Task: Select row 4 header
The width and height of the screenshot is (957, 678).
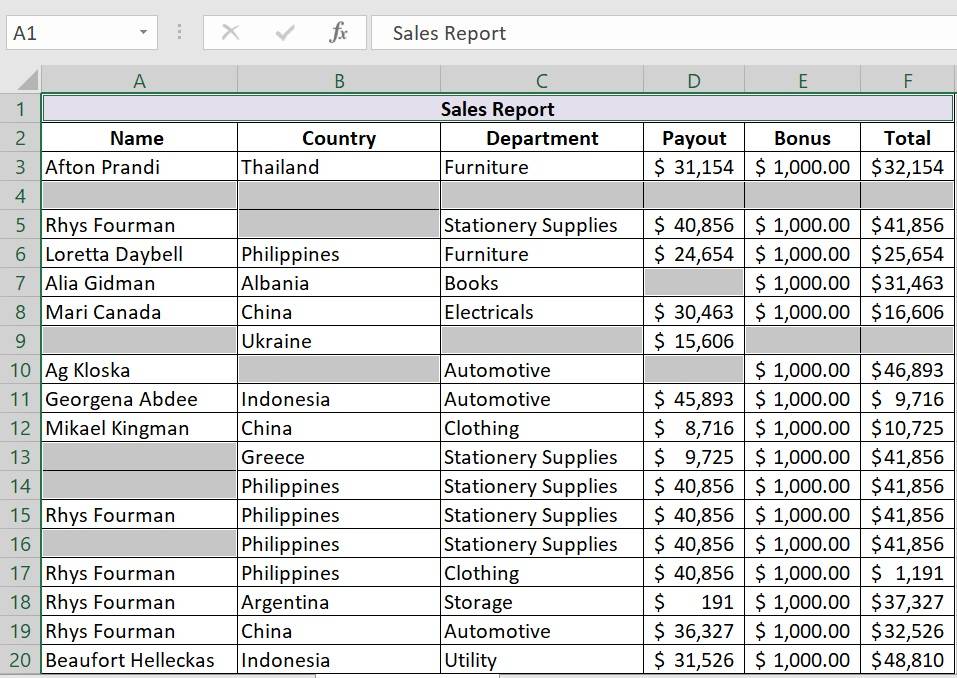Action: pyautogui.click(x=20, y=196)
